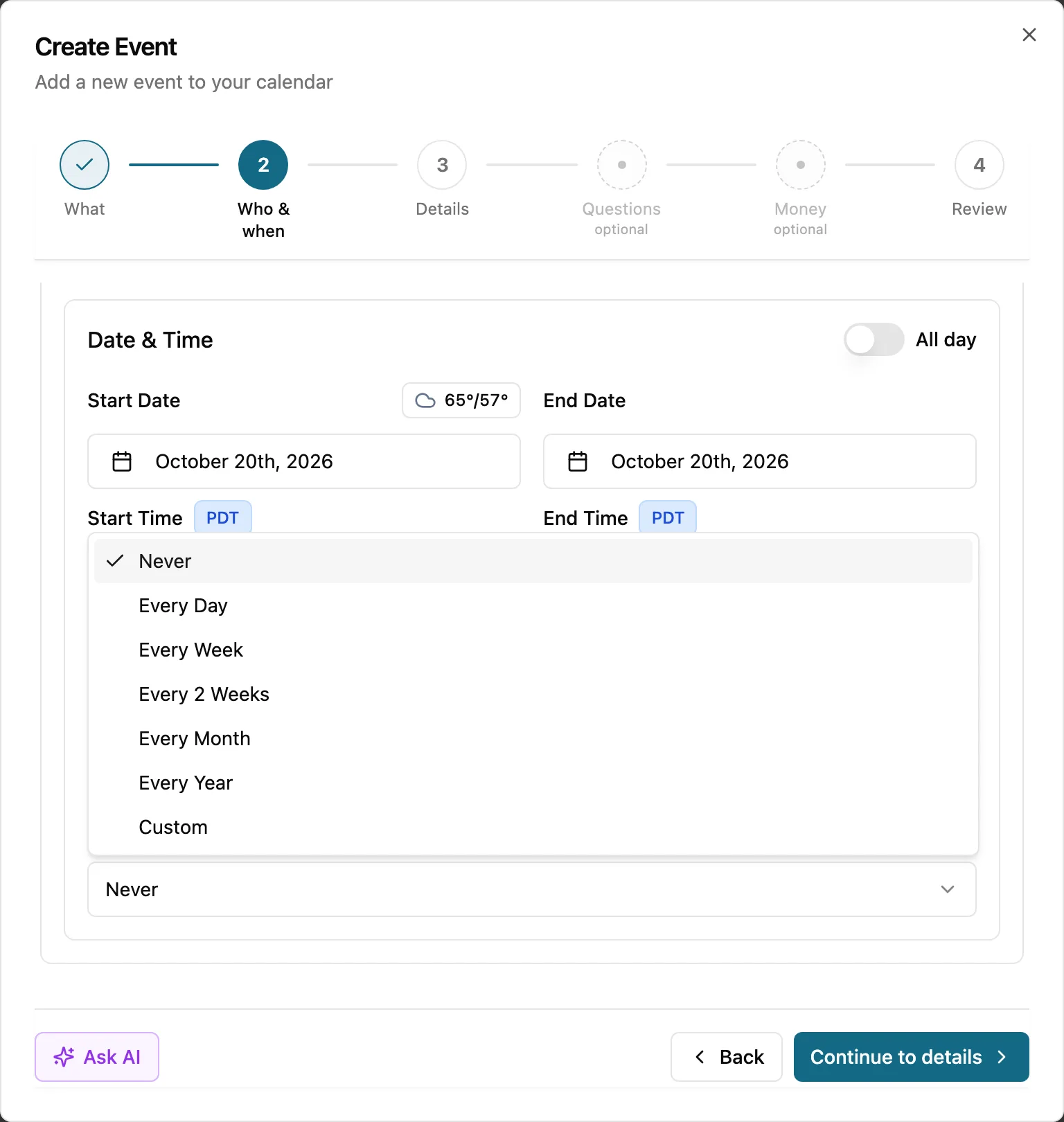This screenshot has width=1064, height=1122.
Task: Go to step 2 Who & when
Action: point(263,165)
